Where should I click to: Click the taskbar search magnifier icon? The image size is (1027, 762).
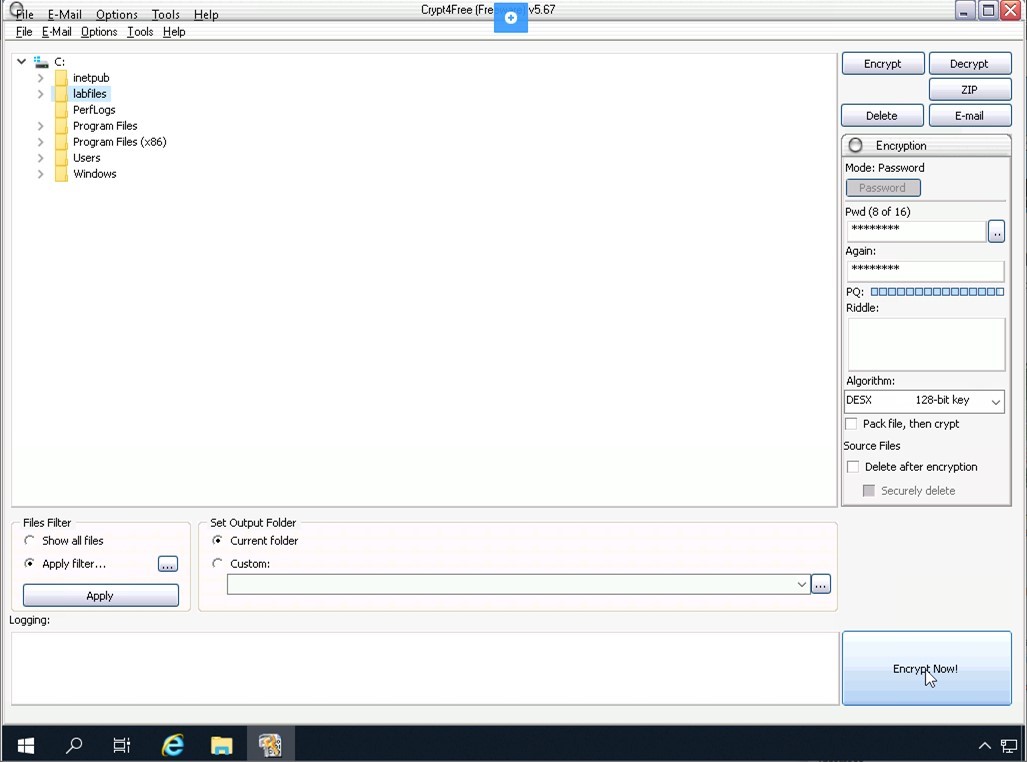pyautogui.click(x=74, y=745)
